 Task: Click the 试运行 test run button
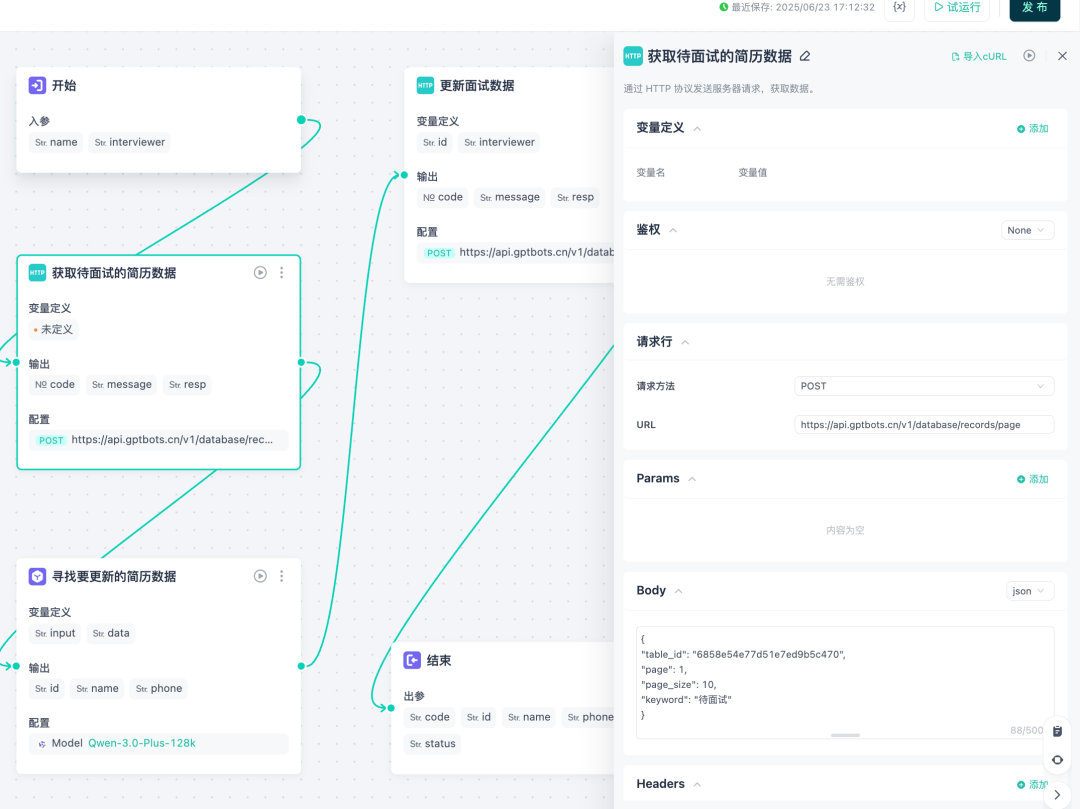957,8
